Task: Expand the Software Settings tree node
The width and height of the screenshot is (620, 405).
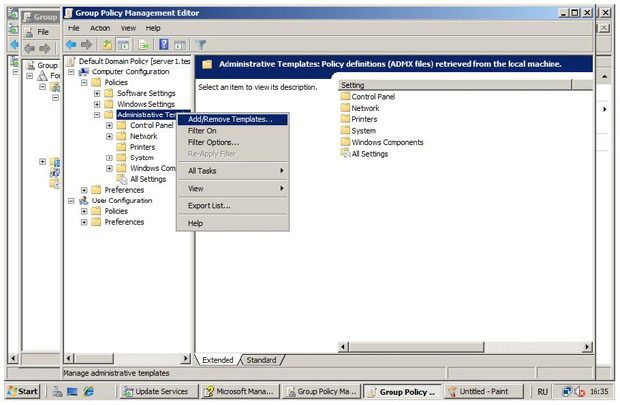Action: 97,93
